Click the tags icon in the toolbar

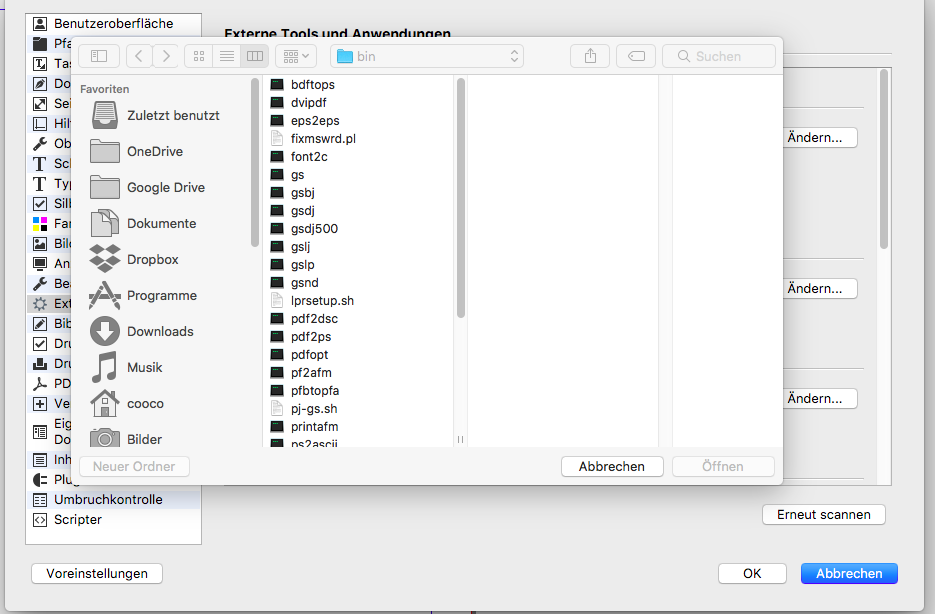pyautogui.click(x=636, y=56)
